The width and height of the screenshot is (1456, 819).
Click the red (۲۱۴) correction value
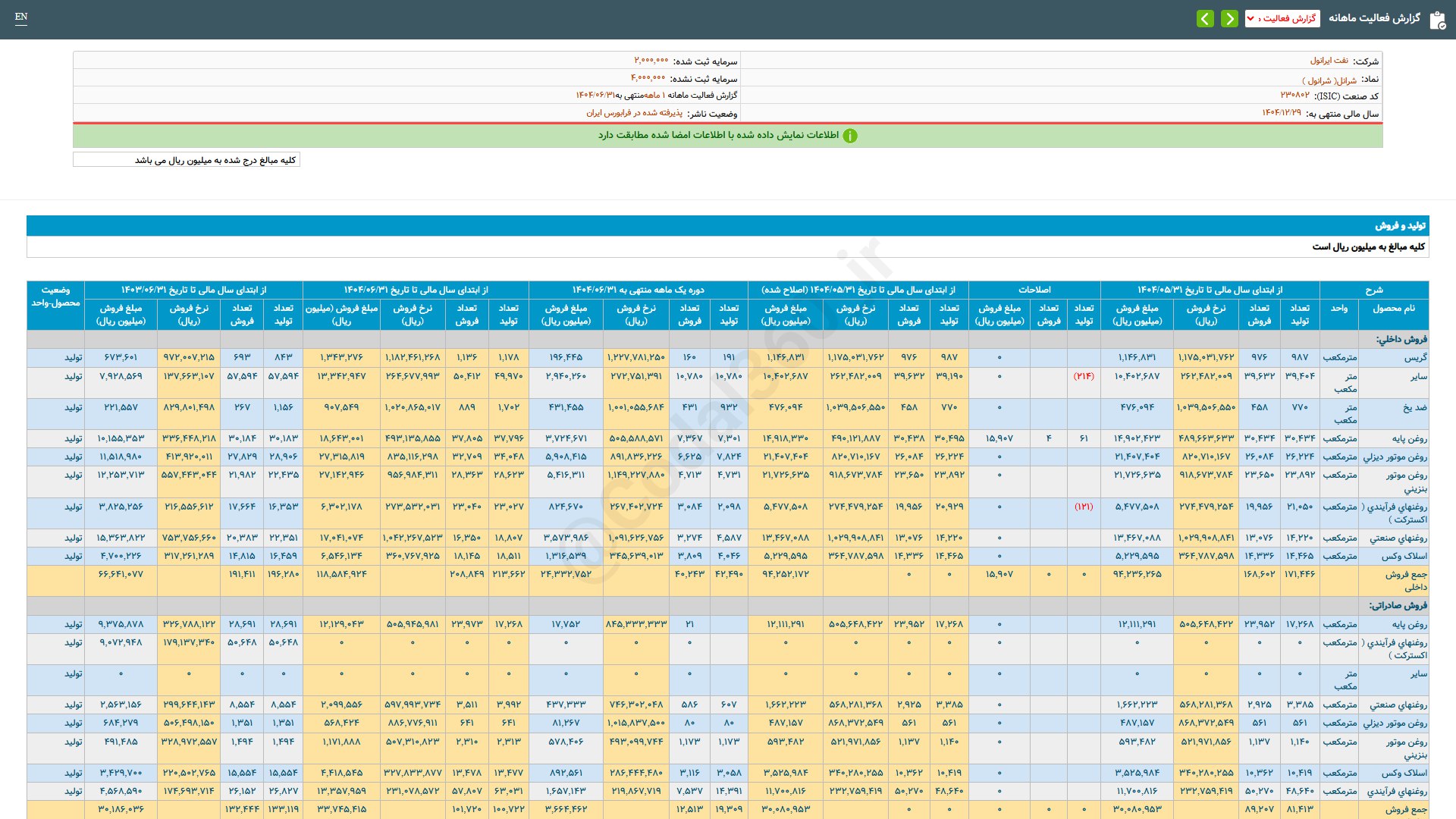point(1083,376)
